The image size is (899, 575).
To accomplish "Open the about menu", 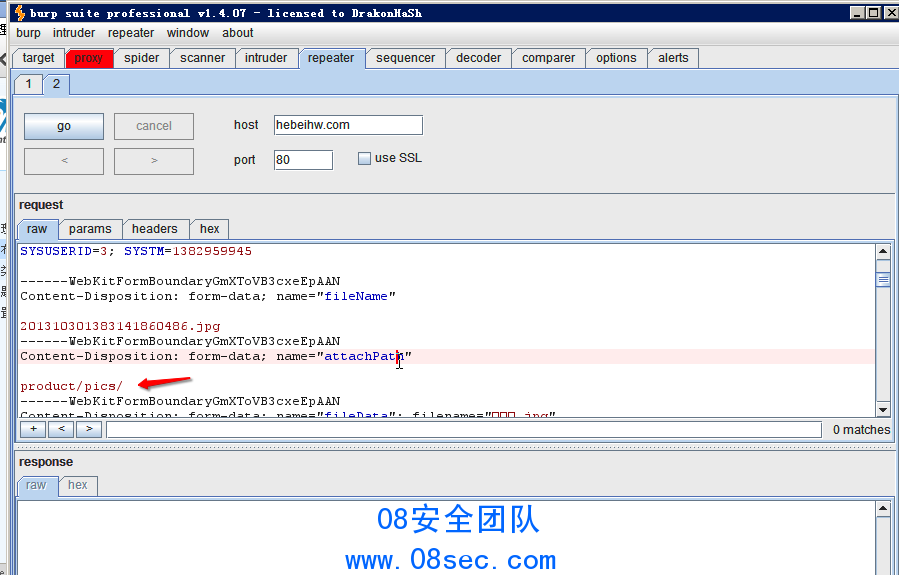I will [237, 33].
